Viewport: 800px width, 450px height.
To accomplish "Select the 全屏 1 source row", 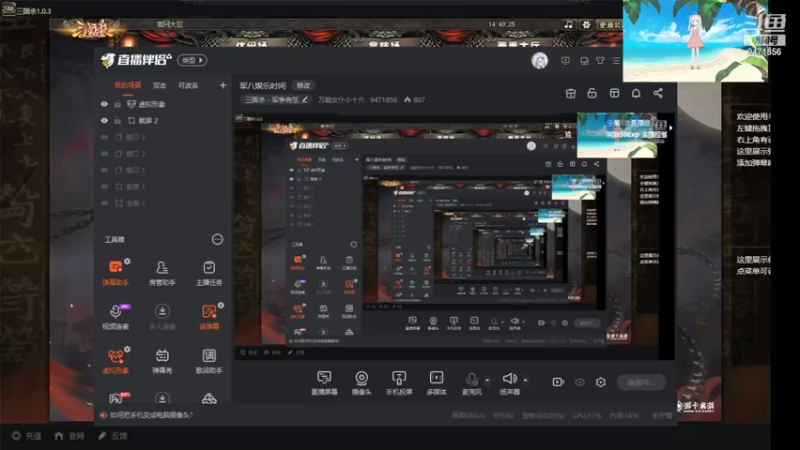I will click(x=163, y=203).
